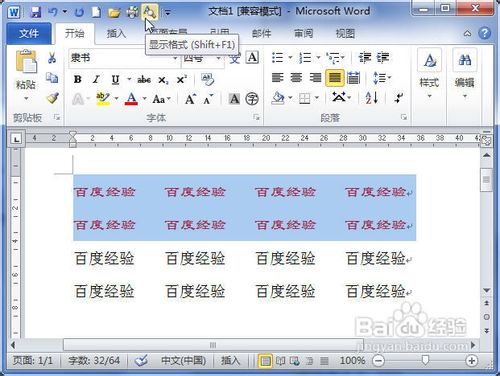The width and height of the screenshot is (500, 376).
Task: Adjust the zoom slider handle
Action: [x=425, y=360]
